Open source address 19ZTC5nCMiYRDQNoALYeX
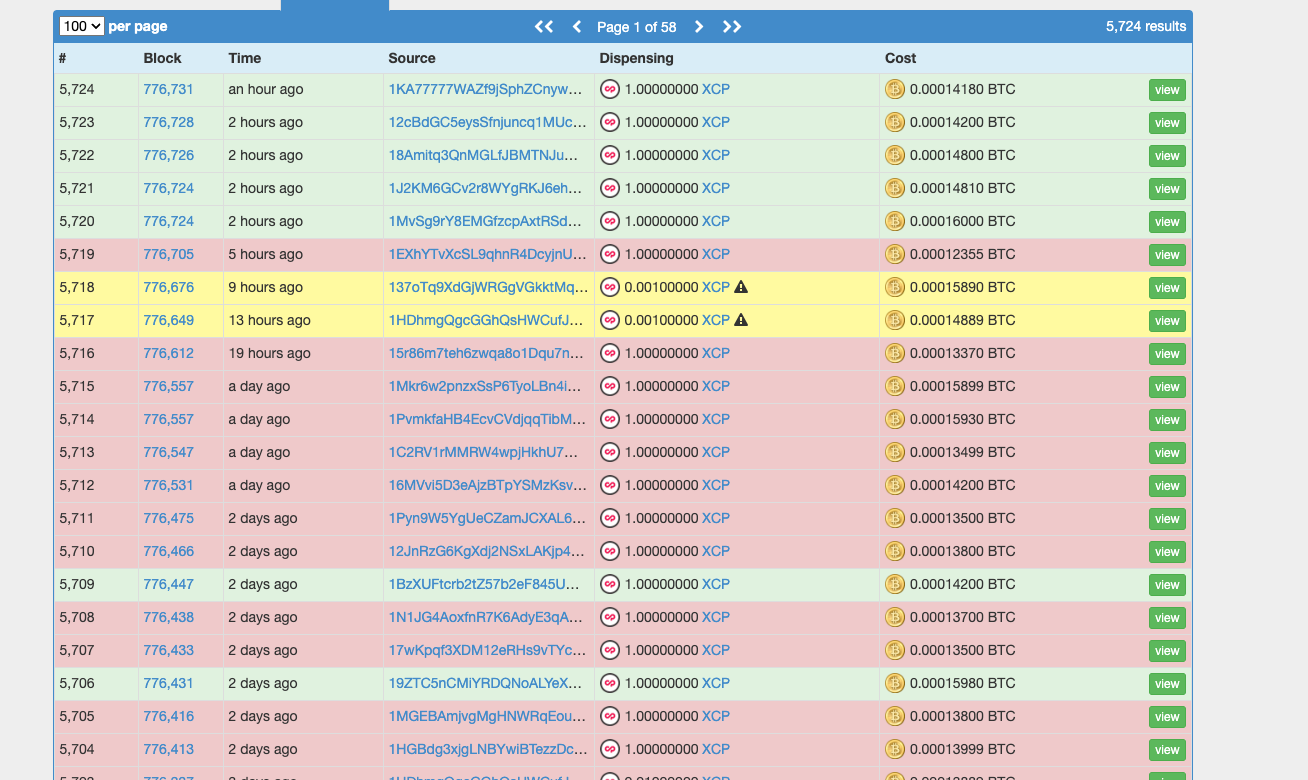 [486, 683]
